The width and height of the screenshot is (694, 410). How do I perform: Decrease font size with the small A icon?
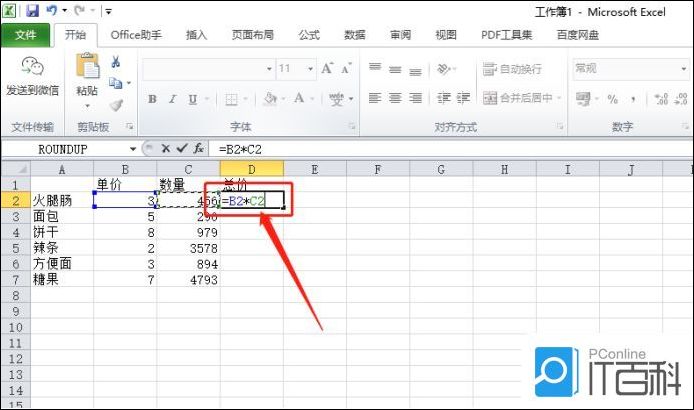[x=346, y=68]
